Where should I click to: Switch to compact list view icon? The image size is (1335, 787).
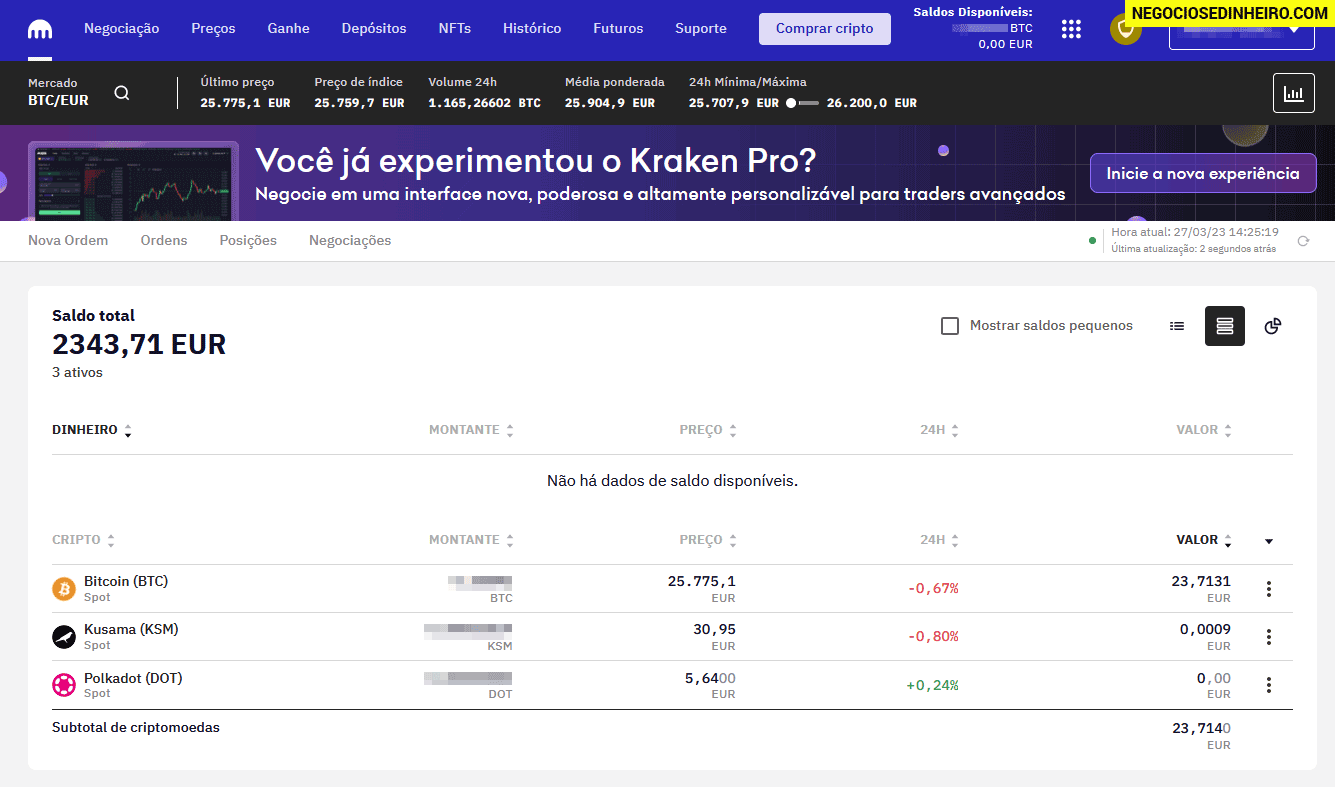pos(1177,326)
